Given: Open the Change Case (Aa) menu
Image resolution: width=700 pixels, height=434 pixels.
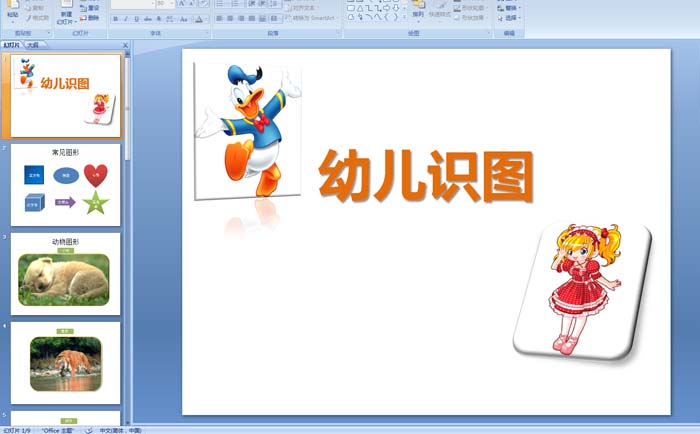Looking at the screenshot, I should [184, 19].
